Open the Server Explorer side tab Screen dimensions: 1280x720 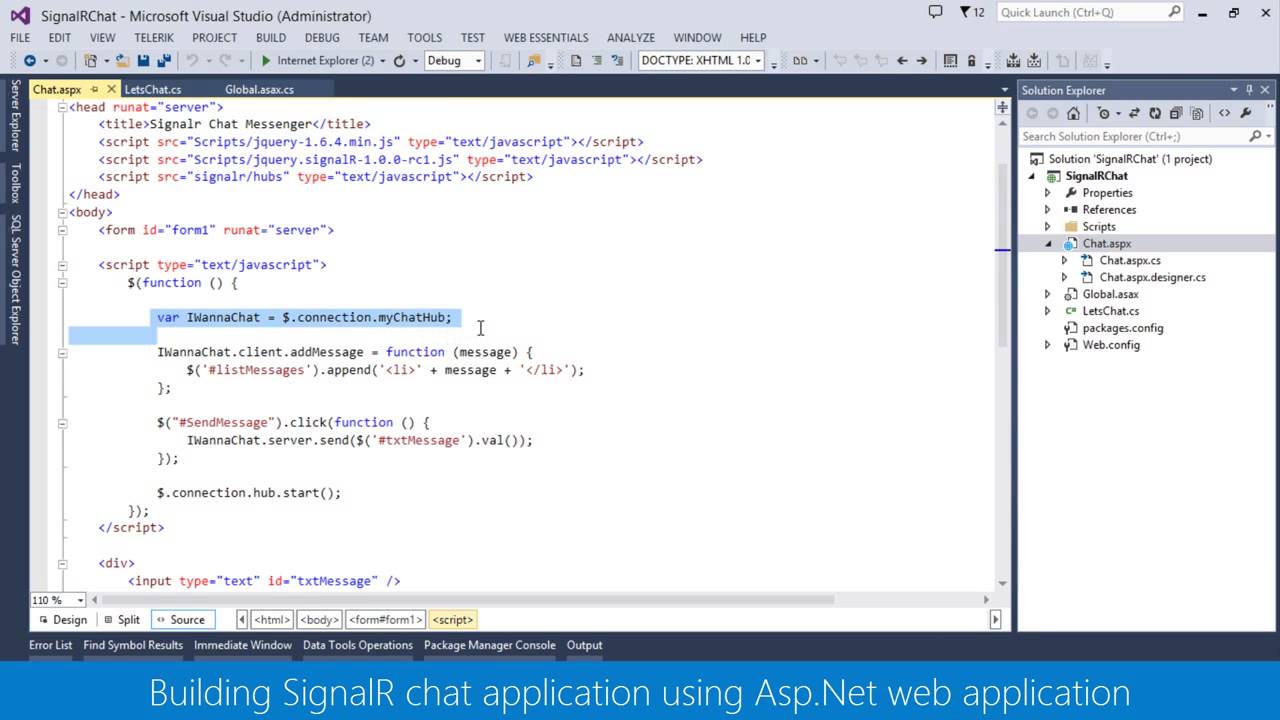pyautogui.click(x=15, y=115)
